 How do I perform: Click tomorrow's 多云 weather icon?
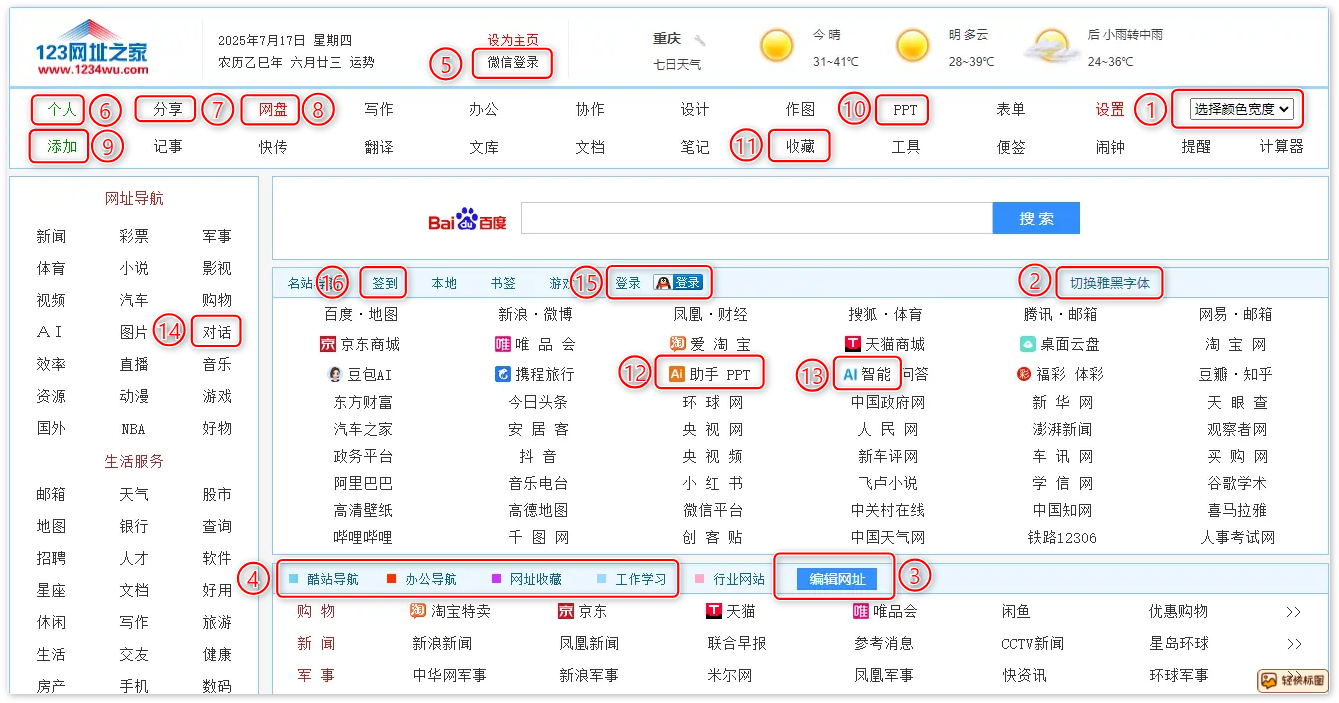[913, 46]
